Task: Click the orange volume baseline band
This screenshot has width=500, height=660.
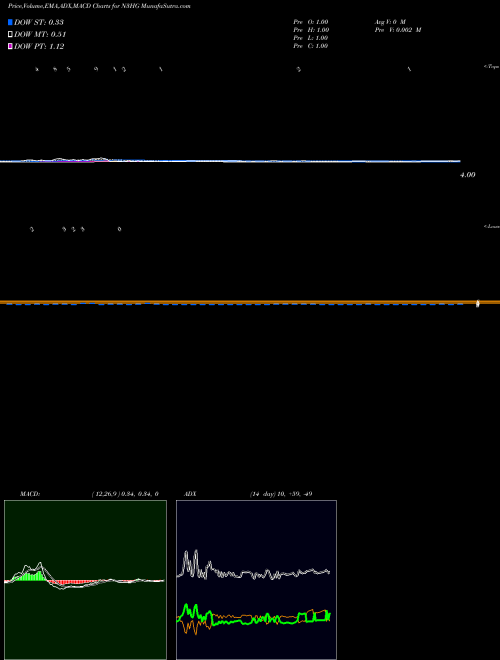Action: (x=250, y=302)
